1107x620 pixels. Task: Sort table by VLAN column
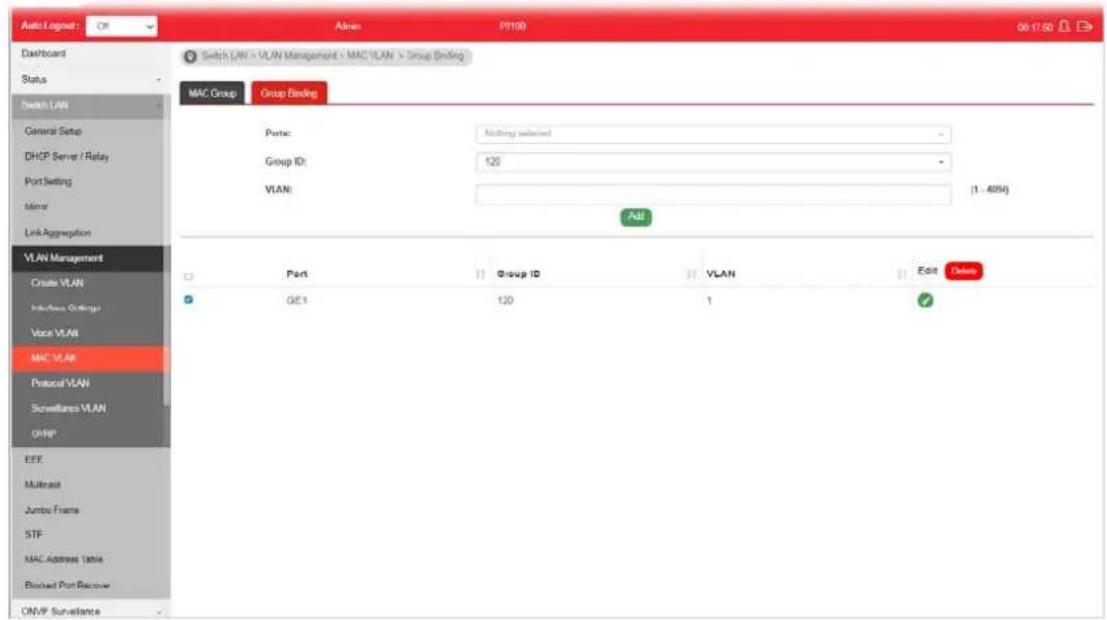(x=902, y=274)
